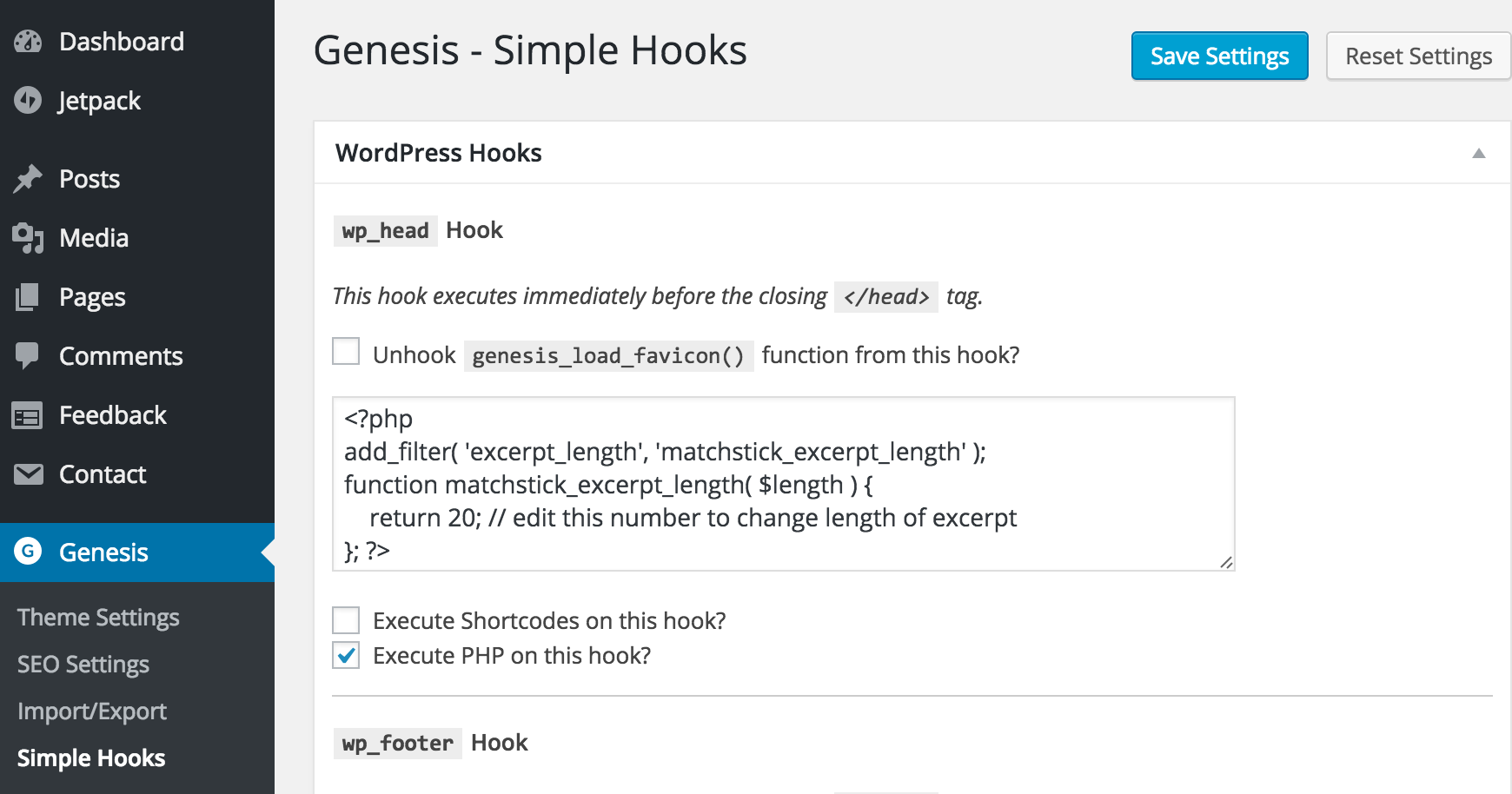Click the Feedback form icon
Screen dimensions: 1512x794
(28, 416)
